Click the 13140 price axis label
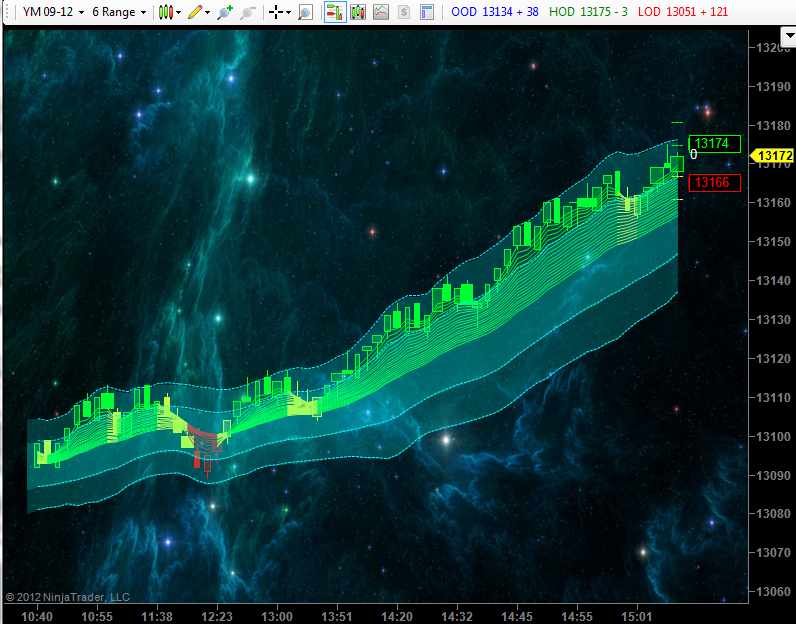796x624 pixels. point(773,280)
